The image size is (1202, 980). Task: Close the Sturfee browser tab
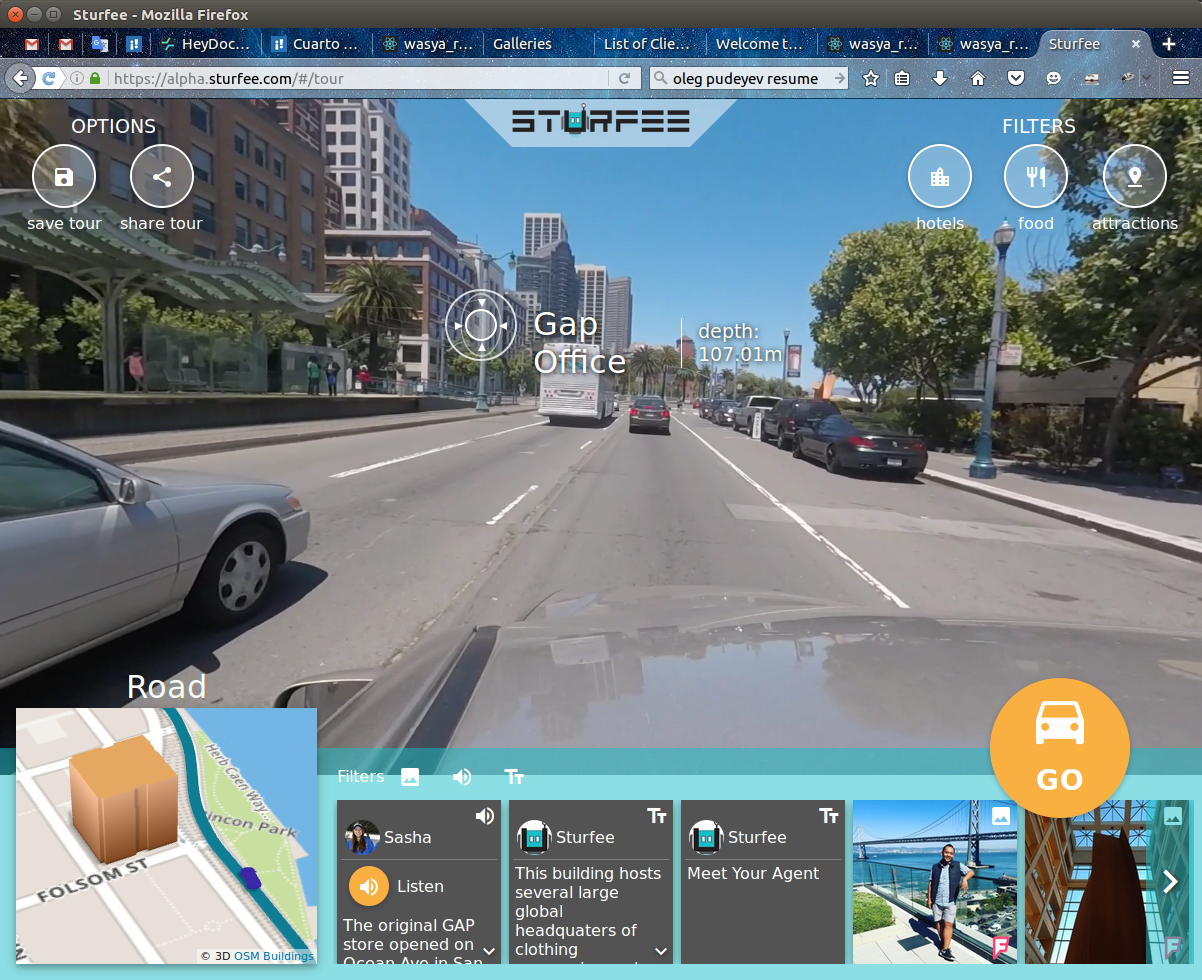point(1136,44)
